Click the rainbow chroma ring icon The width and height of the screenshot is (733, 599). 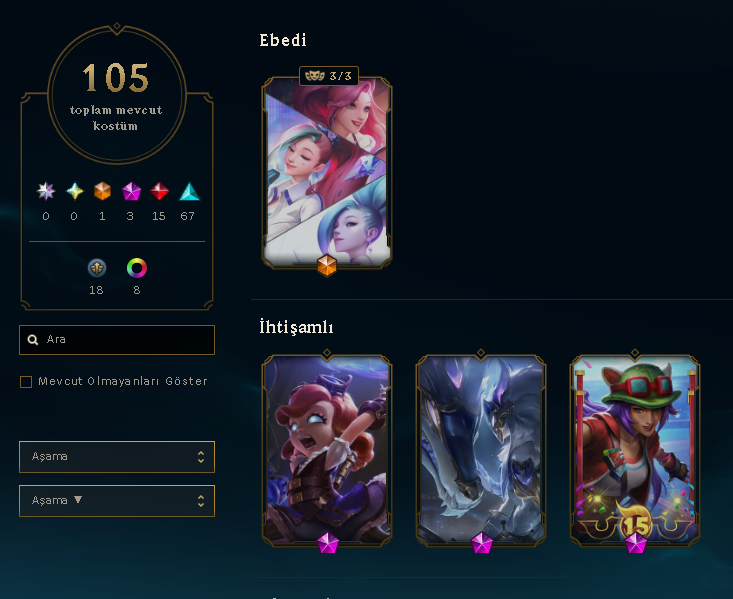137,268
